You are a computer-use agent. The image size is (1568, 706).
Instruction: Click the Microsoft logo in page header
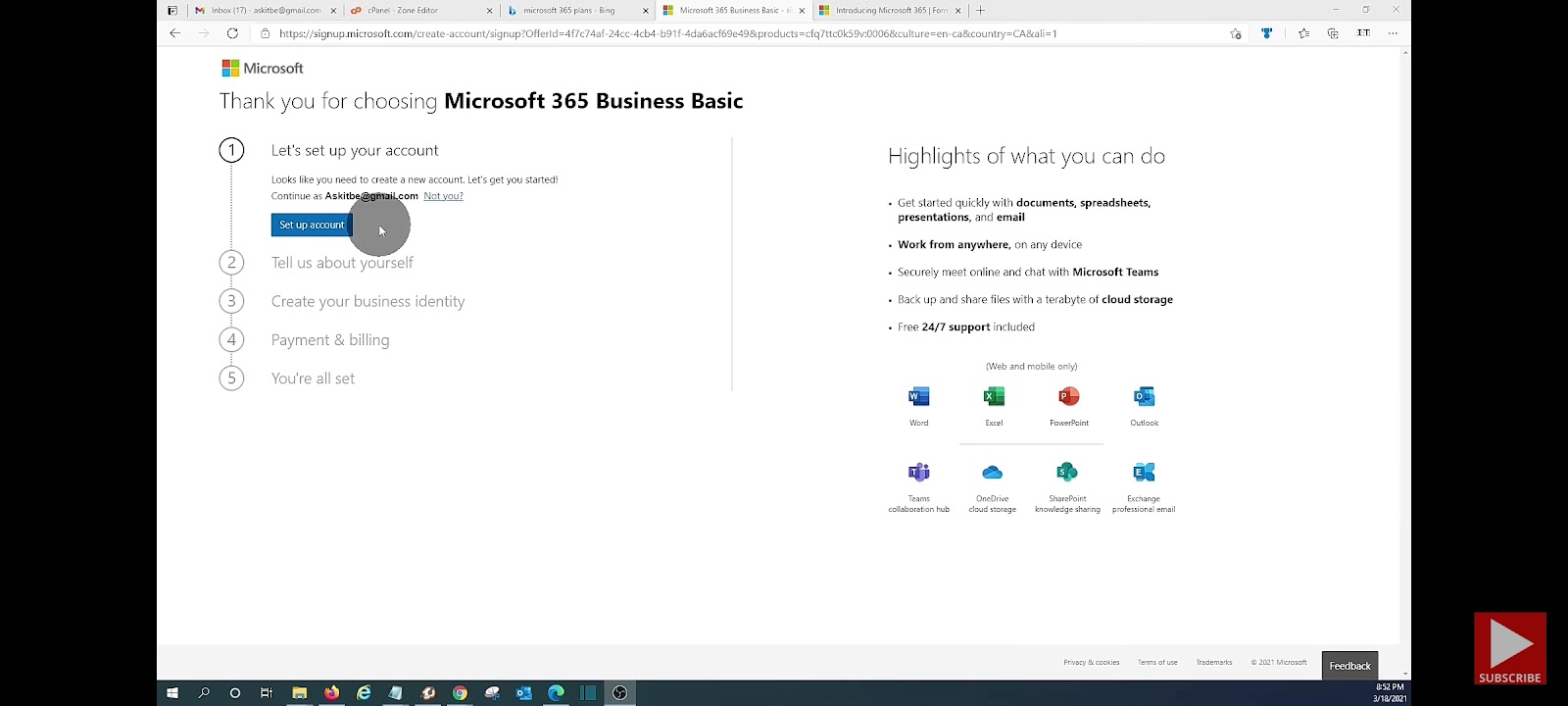point(263,68)
